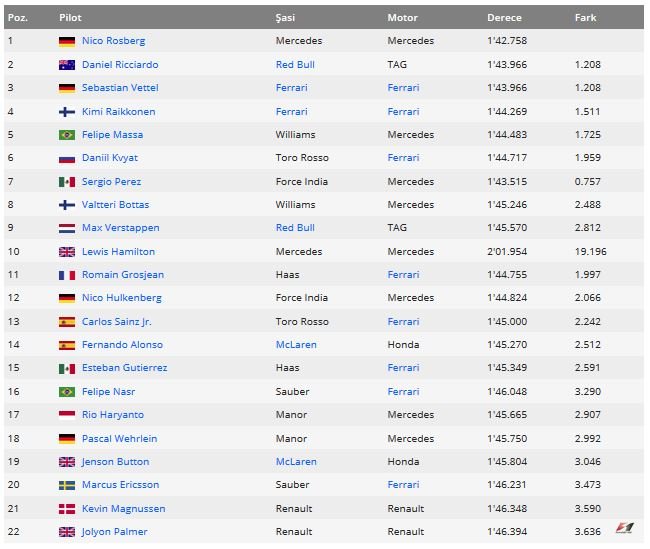Open Max Verstappen's driver link
Viewport: 650px width, 549px height.
[120, 228]
